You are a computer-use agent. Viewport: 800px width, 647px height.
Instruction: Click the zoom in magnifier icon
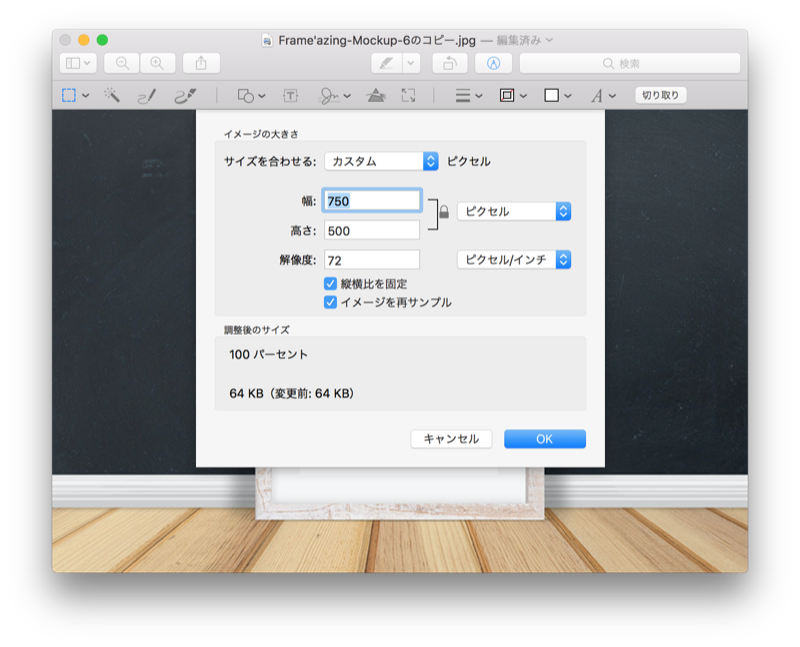click(x=158, y=63)
